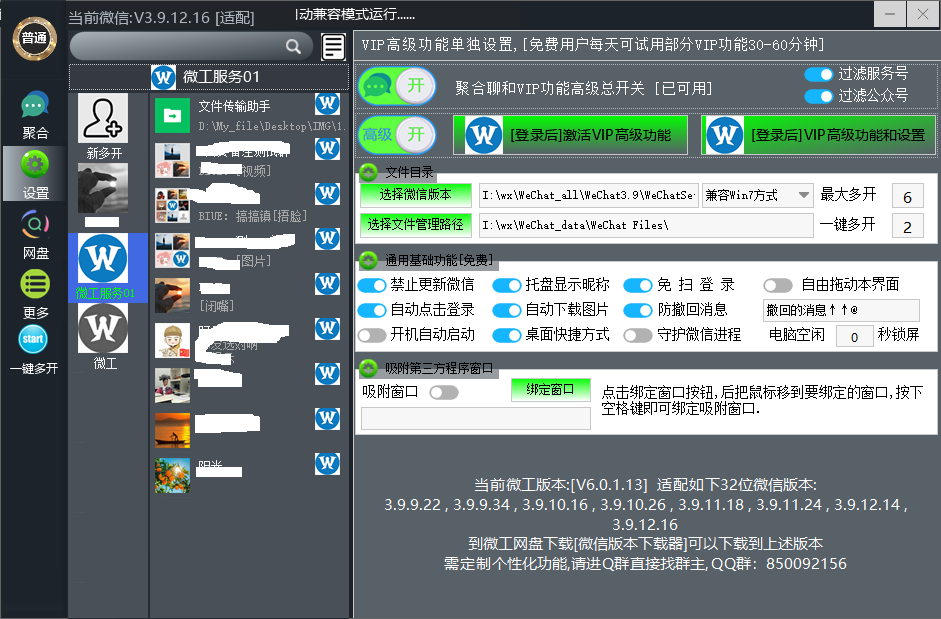Click the 吸附第三方程序窗口 section gear icon

coord(368,368)
